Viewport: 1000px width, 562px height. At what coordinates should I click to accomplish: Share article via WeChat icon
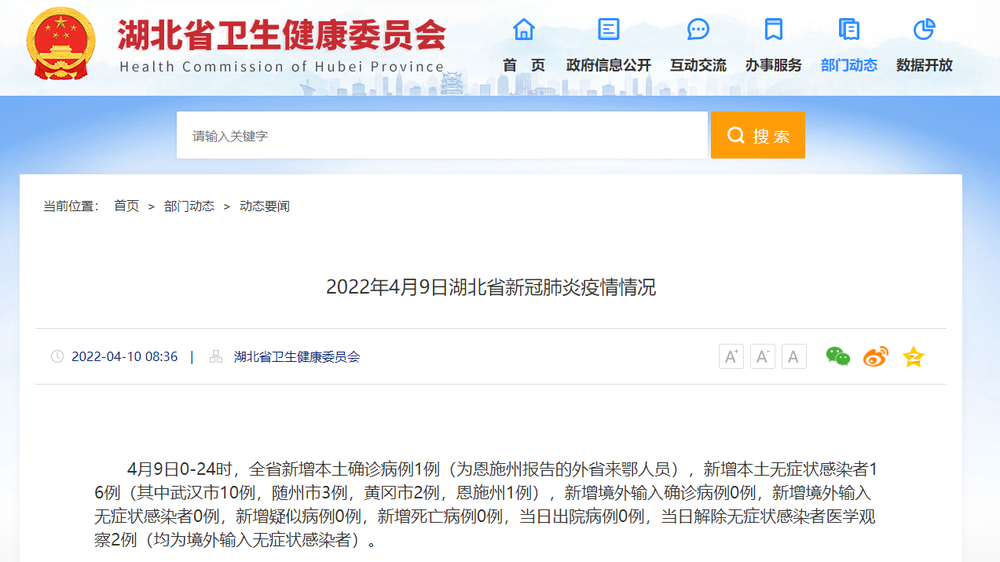(x=837, y=356)
